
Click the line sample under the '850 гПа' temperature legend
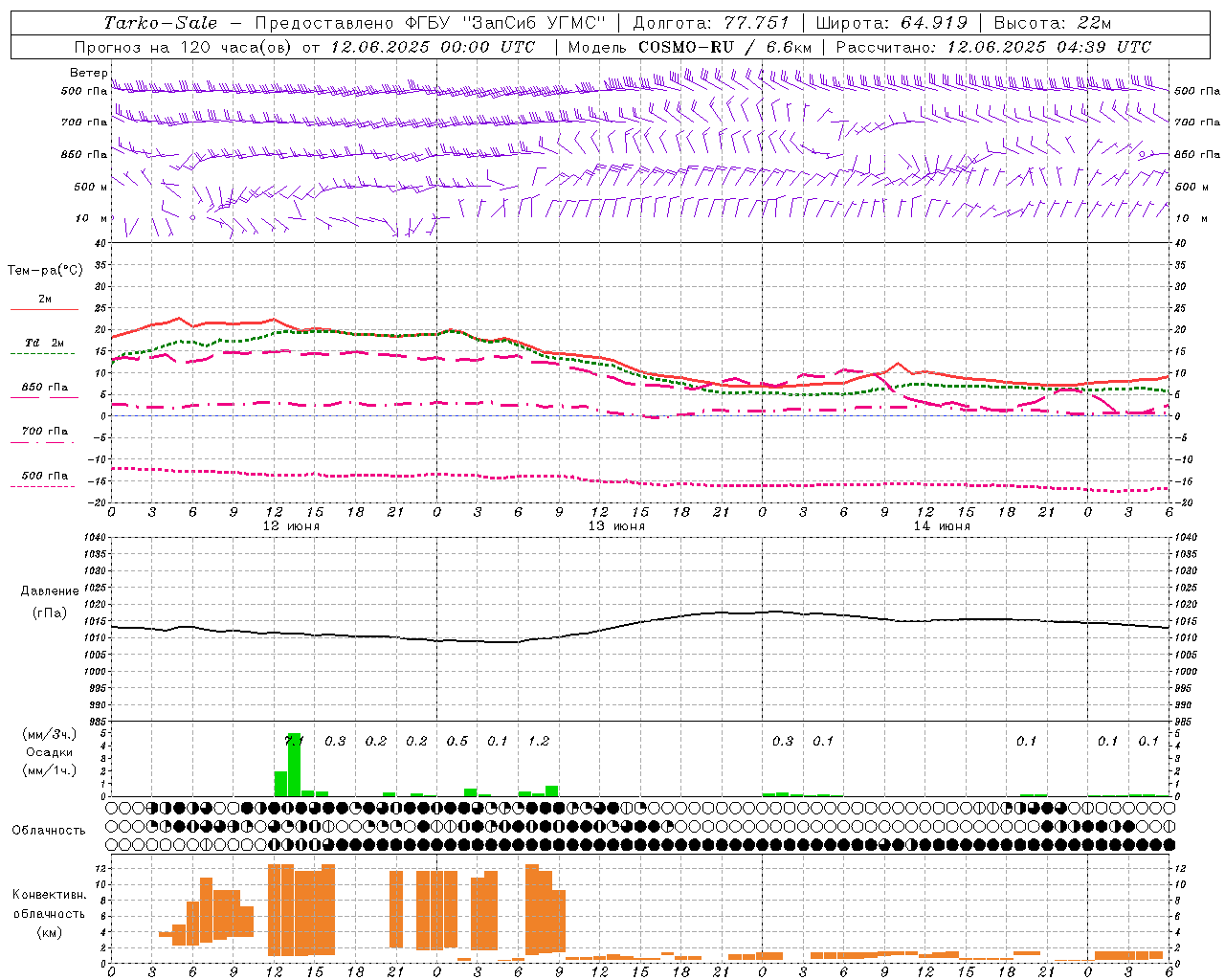44,397
